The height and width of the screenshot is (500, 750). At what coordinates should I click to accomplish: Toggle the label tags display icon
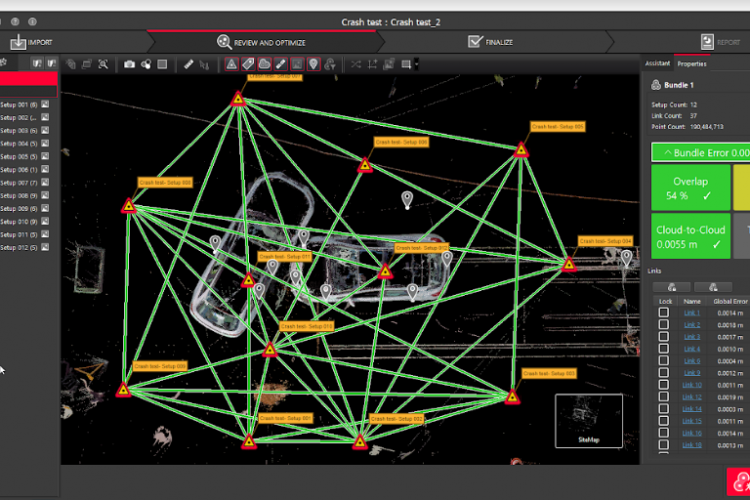[248, 64]
